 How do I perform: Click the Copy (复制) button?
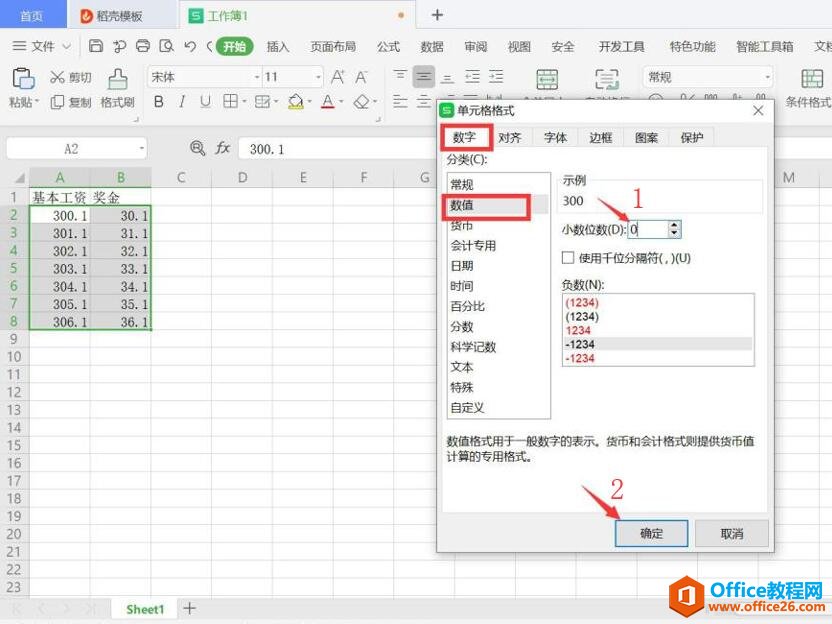coord(71,102)
